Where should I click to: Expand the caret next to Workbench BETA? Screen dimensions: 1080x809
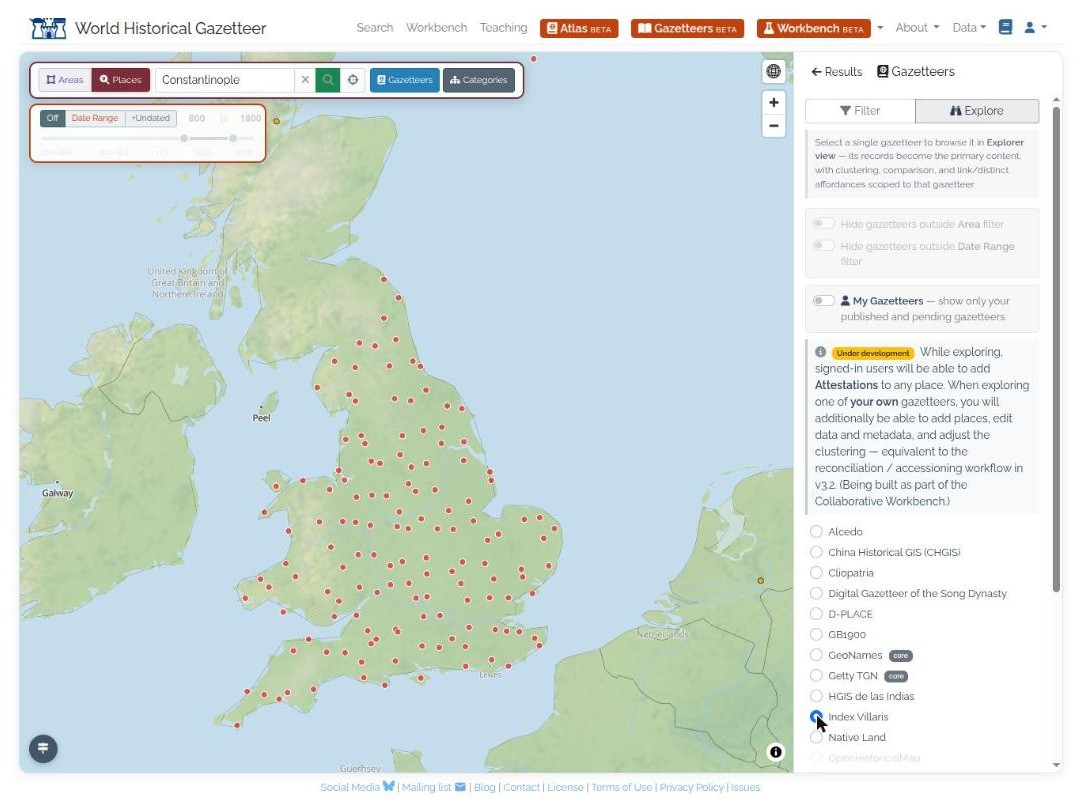(x=880, y=28)
